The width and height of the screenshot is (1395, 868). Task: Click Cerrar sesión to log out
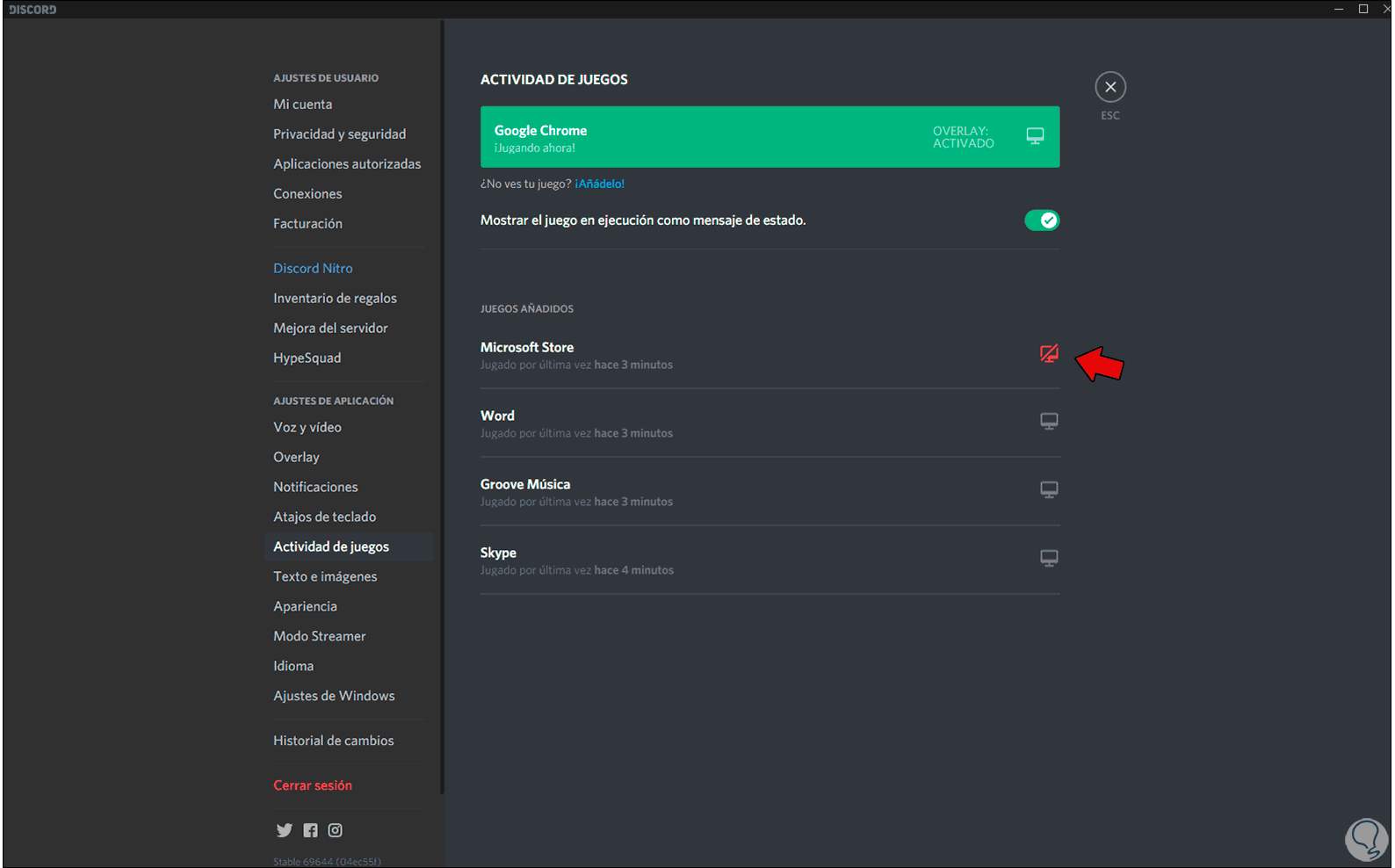pos(313,785)
